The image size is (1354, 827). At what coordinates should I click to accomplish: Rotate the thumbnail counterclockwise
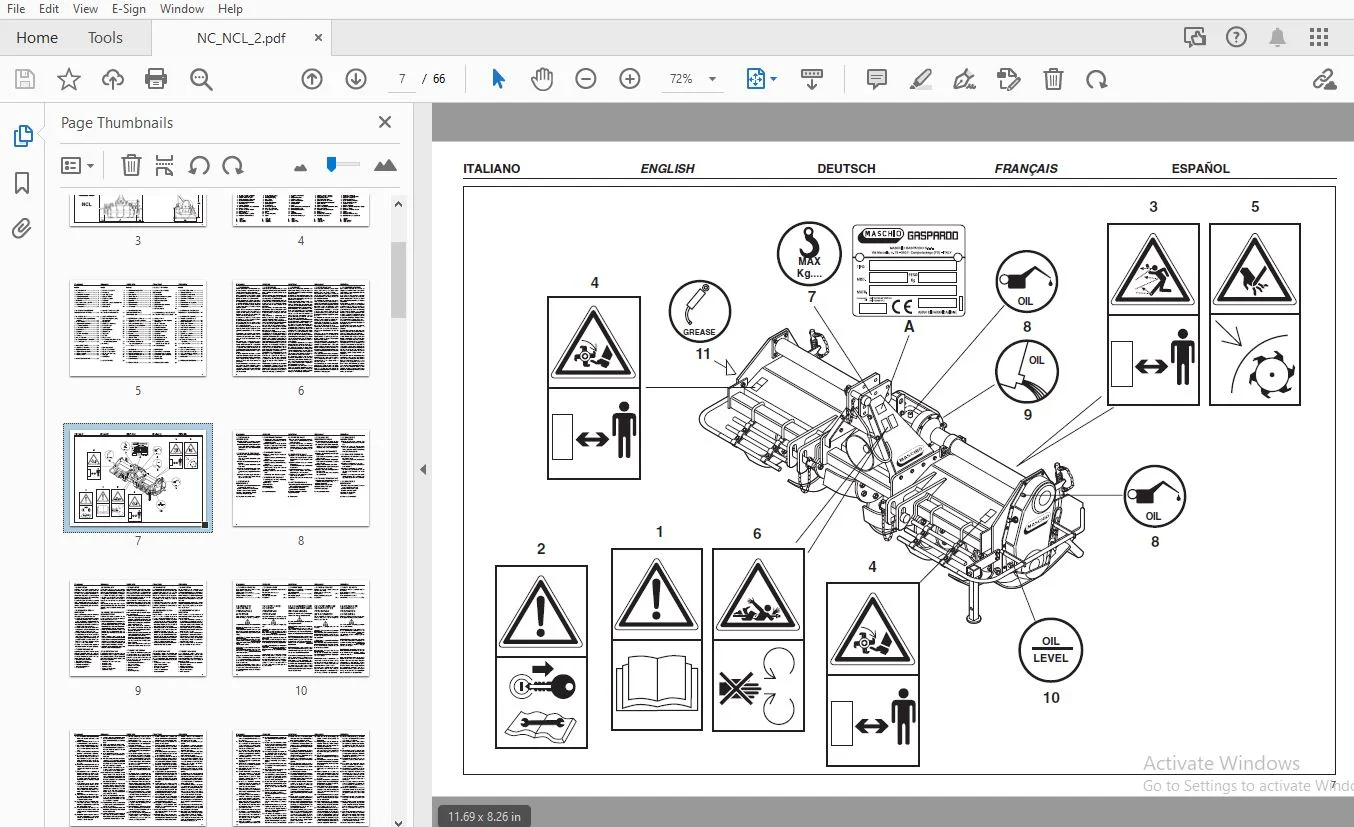tap(199, 165)
